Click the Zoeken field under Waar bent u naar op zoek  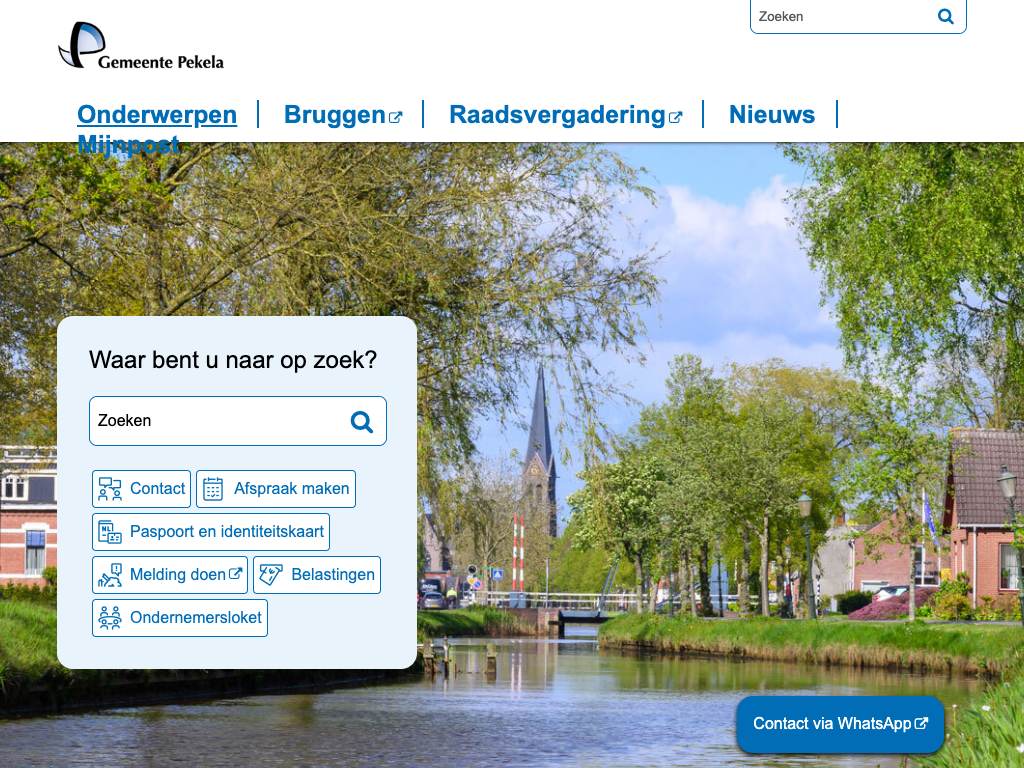click(215, 421)
